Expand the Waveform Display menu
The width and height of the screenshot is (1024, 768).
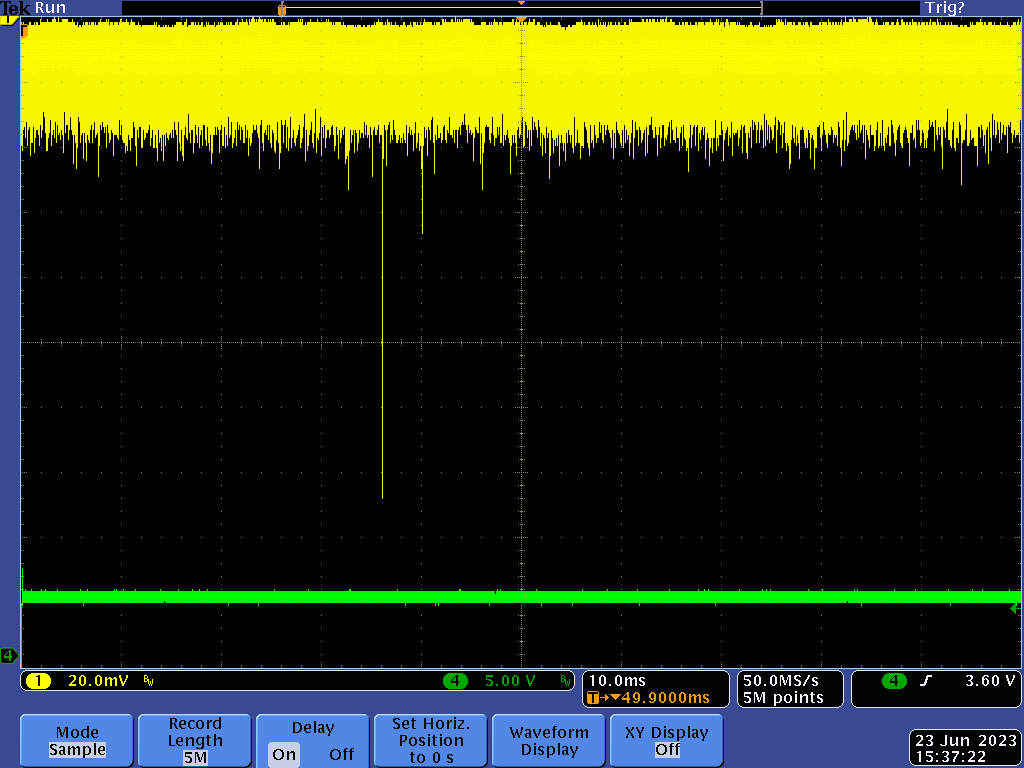[549, 741]
